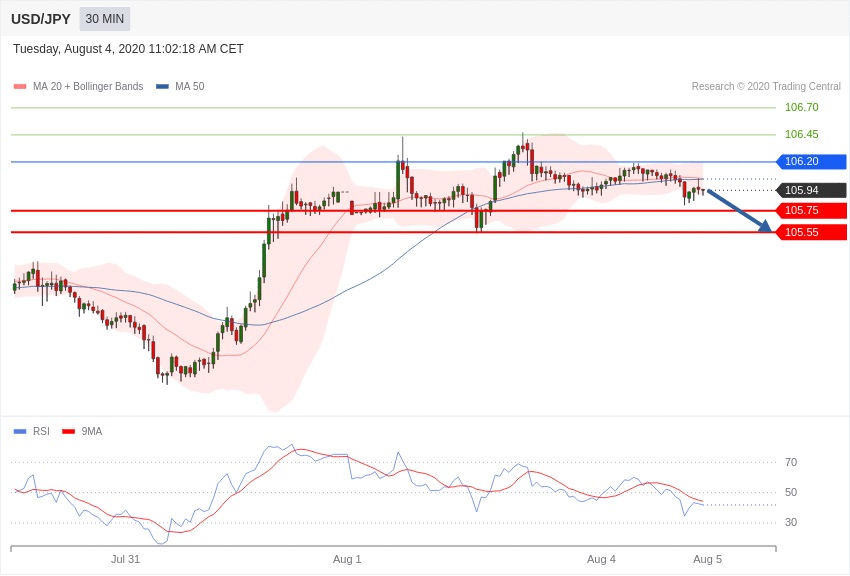850x576 pixels.
Task: Click the USD/JPY pair title
Action: tap(41, 19)
